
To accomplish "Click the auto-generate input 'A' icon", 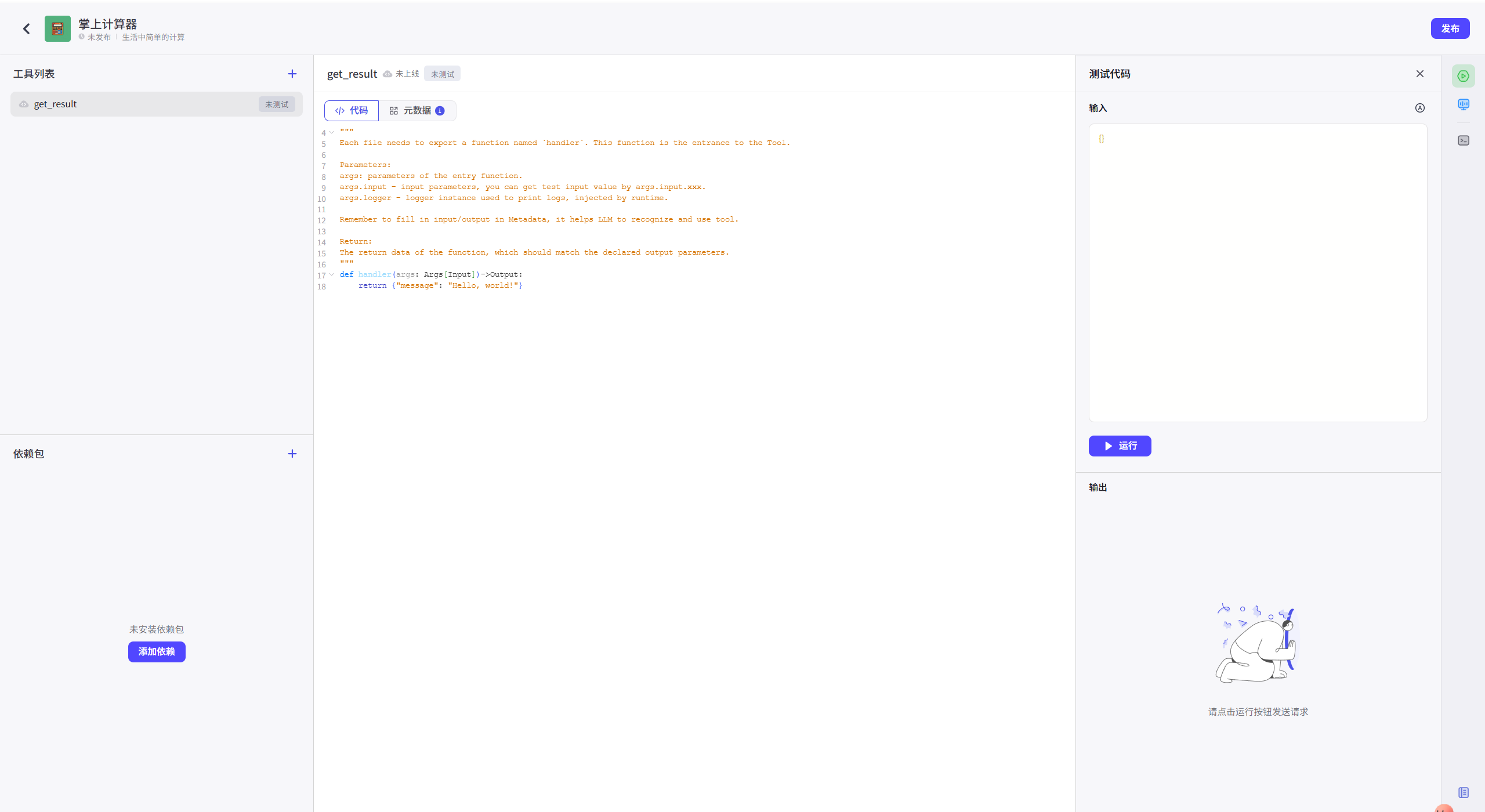I will tap(1419, 108).
